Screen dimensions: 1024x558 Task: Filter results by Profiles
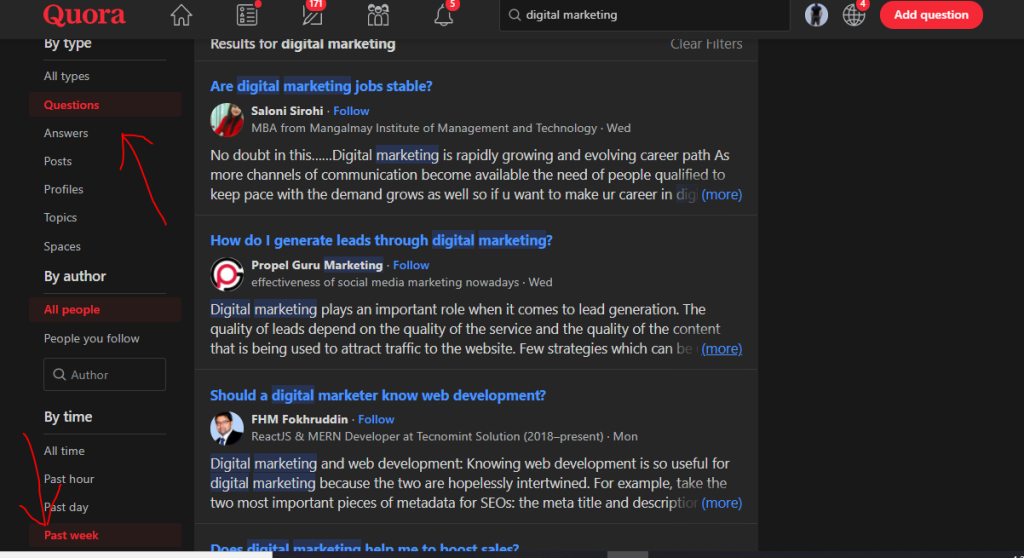click(x=63, y=189)
